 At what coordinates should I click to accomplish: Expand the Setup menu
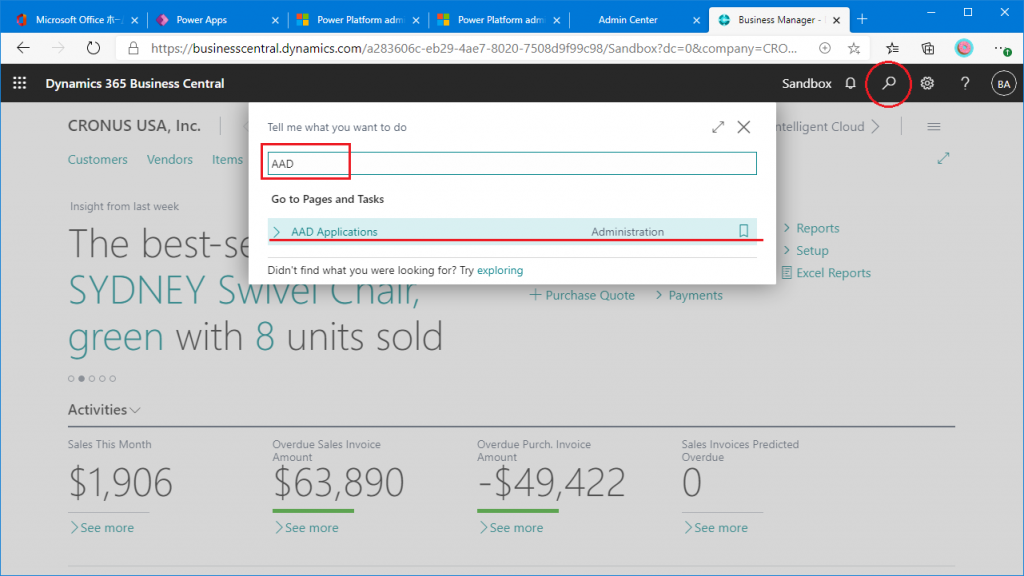pos(806,250)
